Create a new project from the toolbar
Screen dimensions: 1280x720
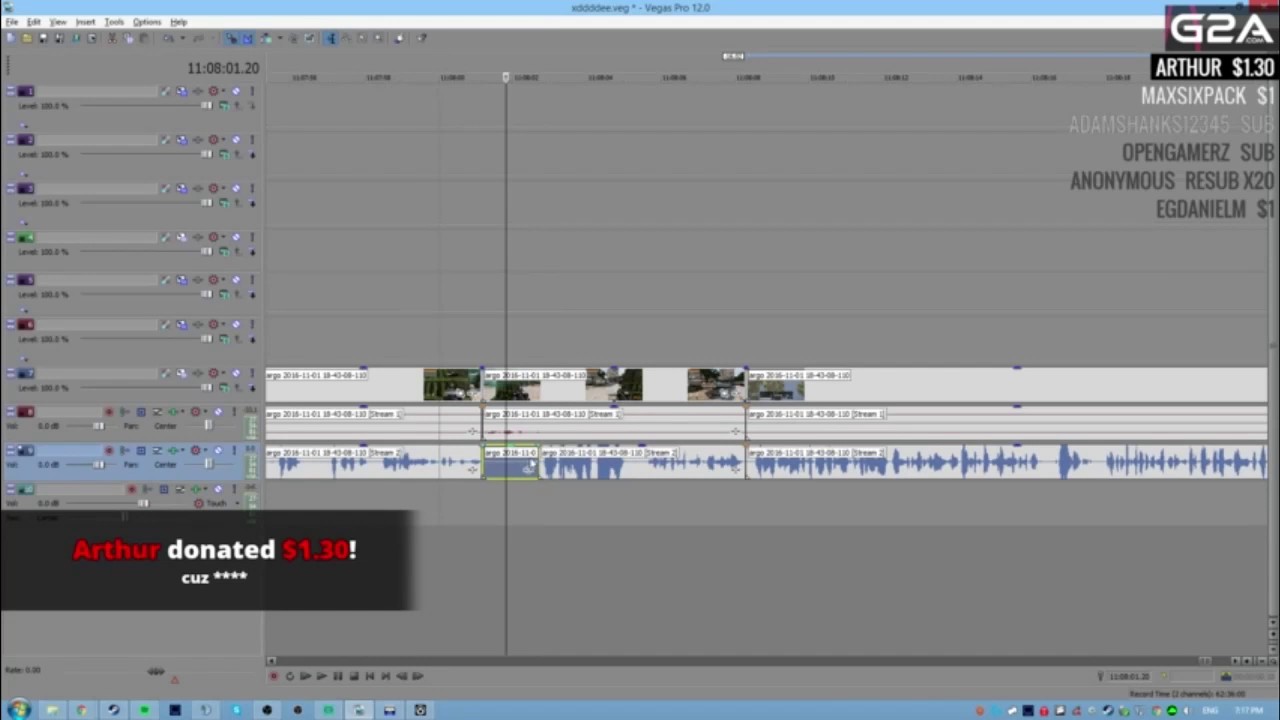(x=10, y=38)
